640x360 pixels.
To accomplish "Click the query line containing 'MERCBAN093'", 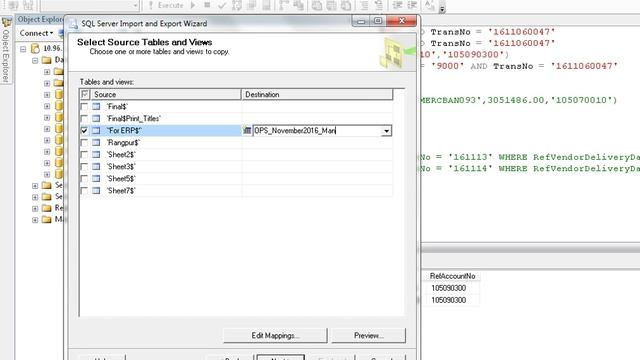I will click(x=518, y=100).
